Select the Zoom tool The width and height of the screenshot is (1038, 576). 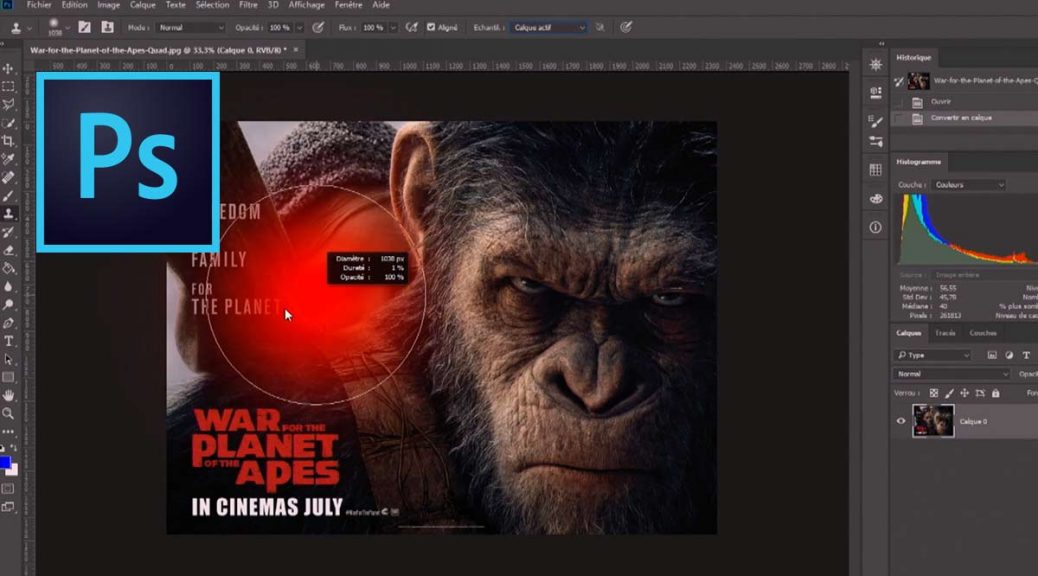[x=8, y=414]
